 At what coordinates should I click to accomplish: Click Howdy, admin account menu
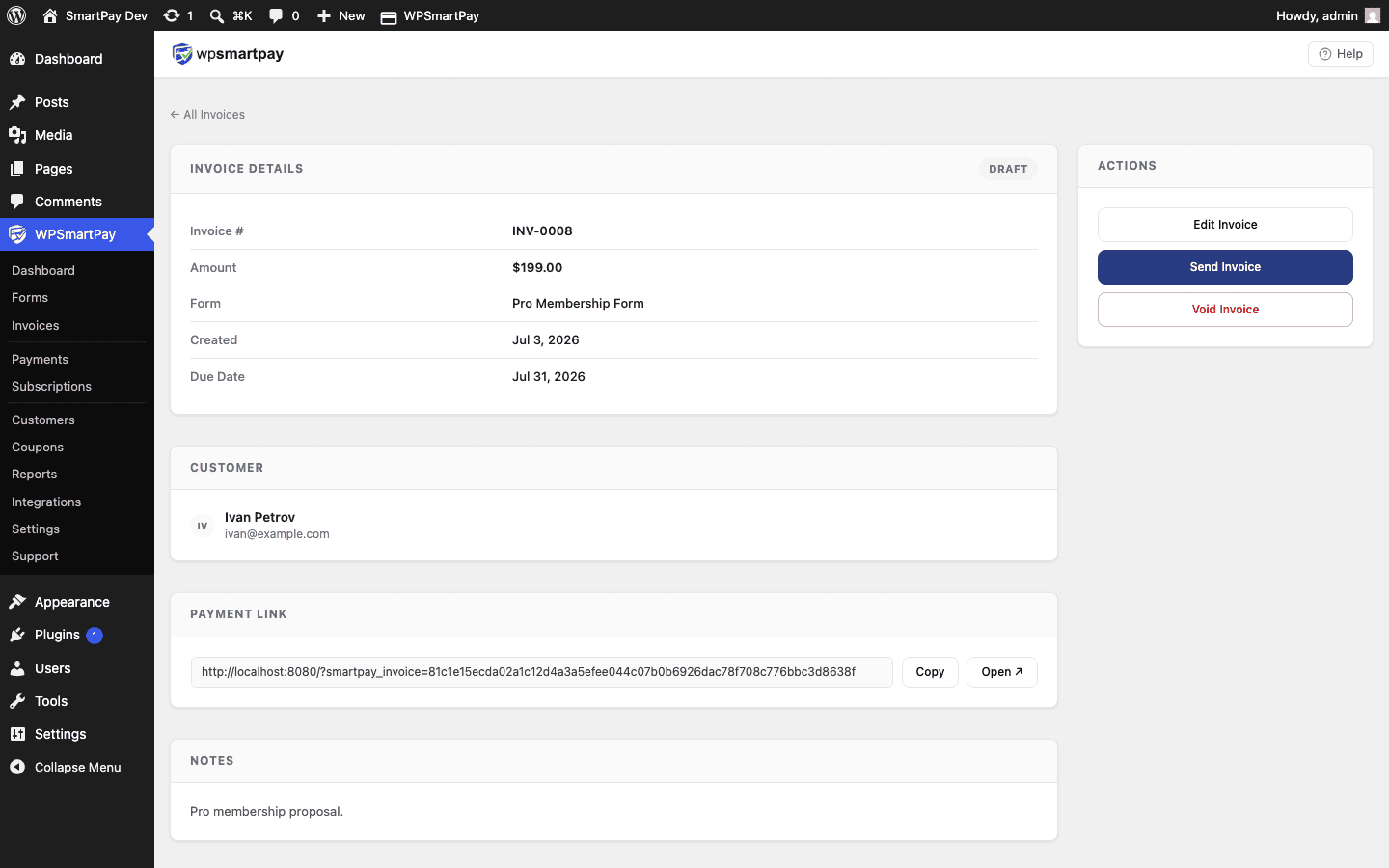pos(1327,15)
